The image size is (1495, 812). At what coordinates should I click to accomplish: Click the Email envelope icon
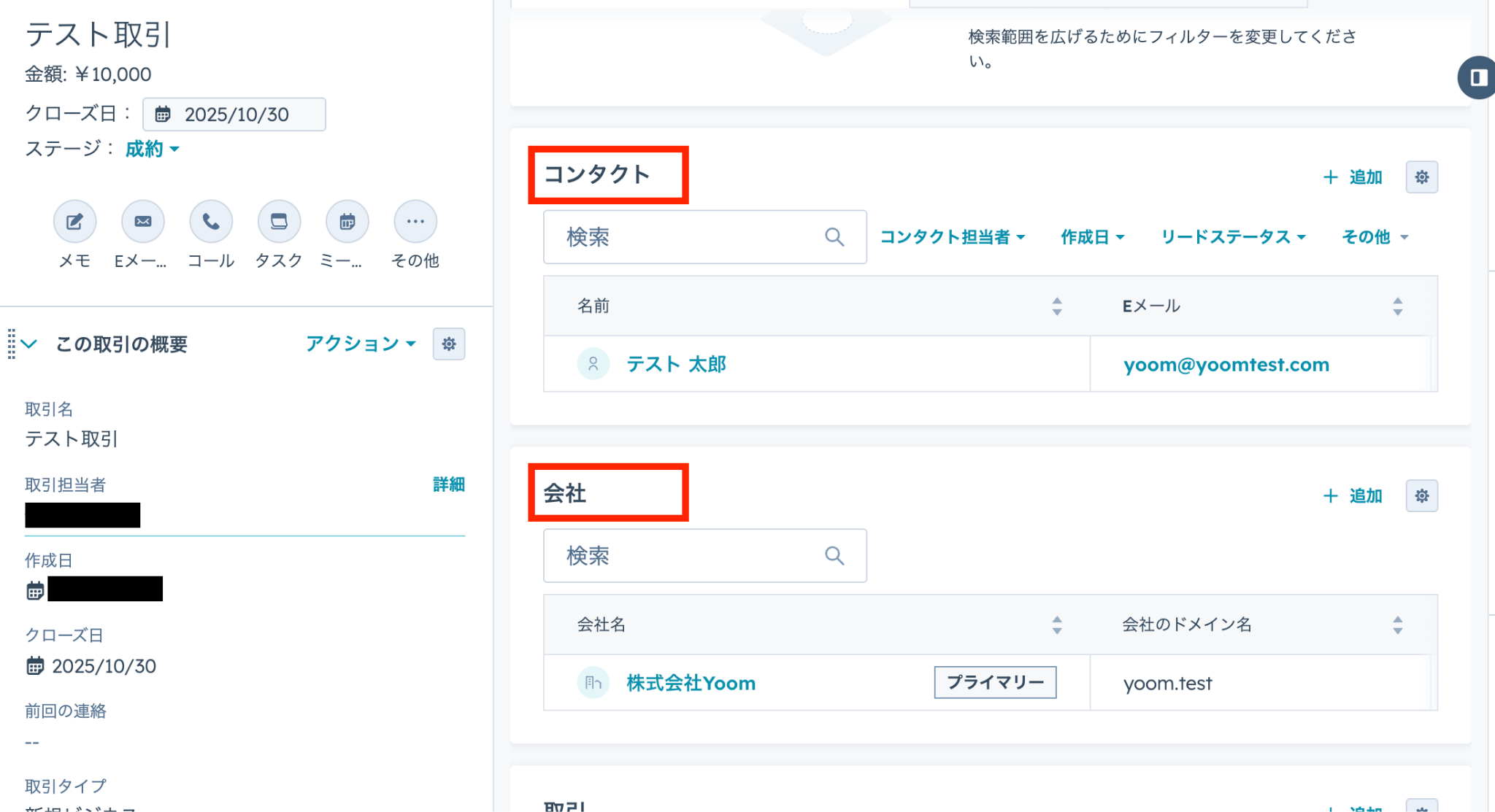(142, 221)
